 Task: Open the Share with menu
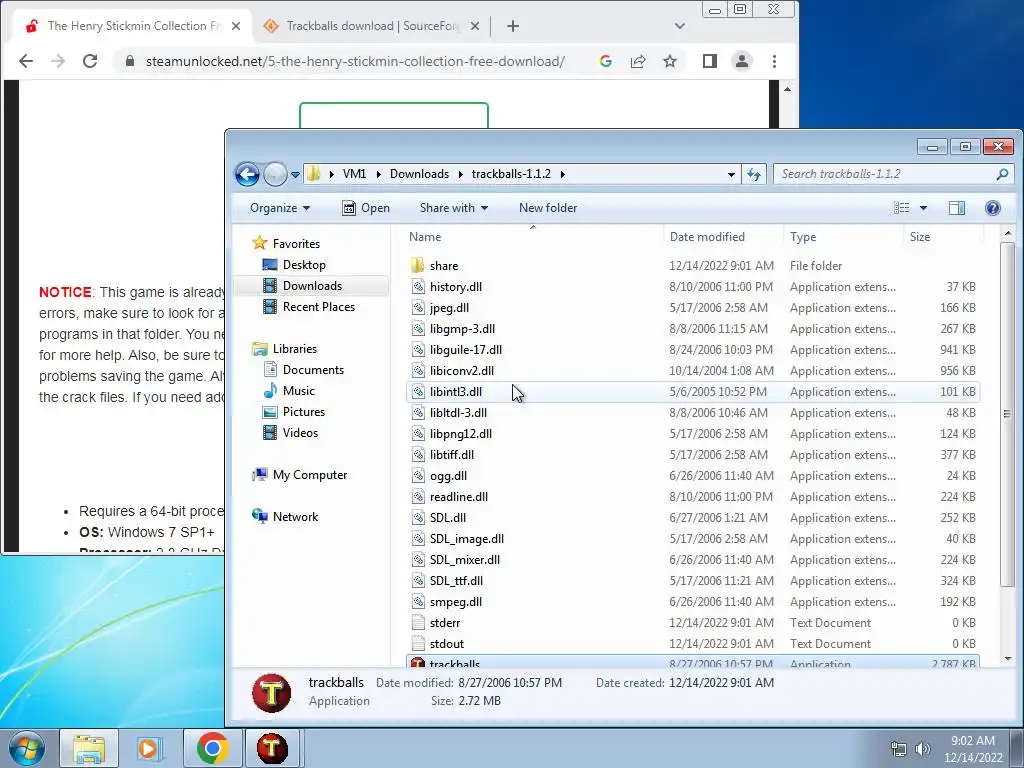point(454,208)
